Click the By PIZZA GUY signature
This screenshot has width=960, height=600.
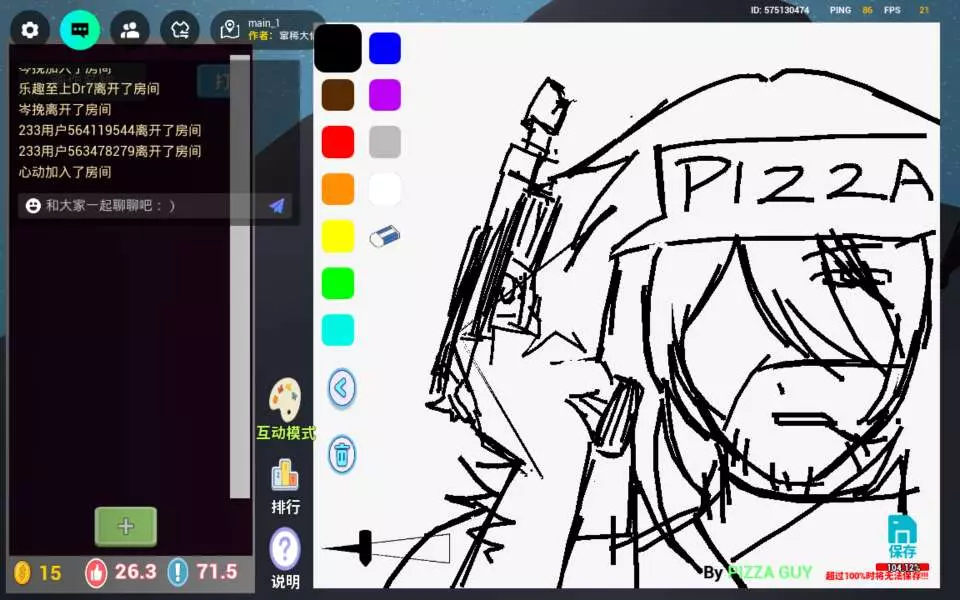click(x=757, y=573)
